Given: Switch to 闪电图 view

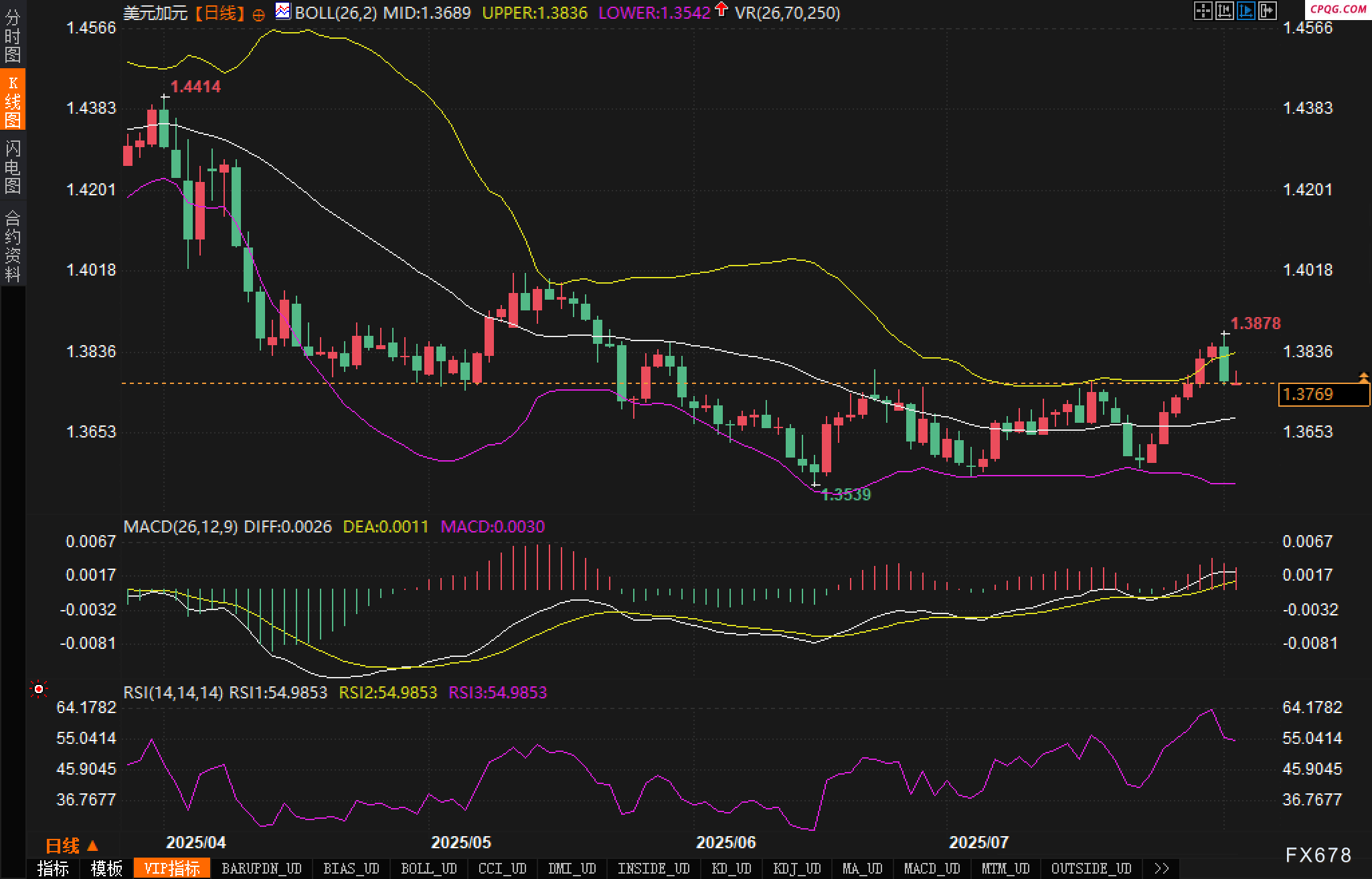Looking at the screenshot, I should click(13, 167).
